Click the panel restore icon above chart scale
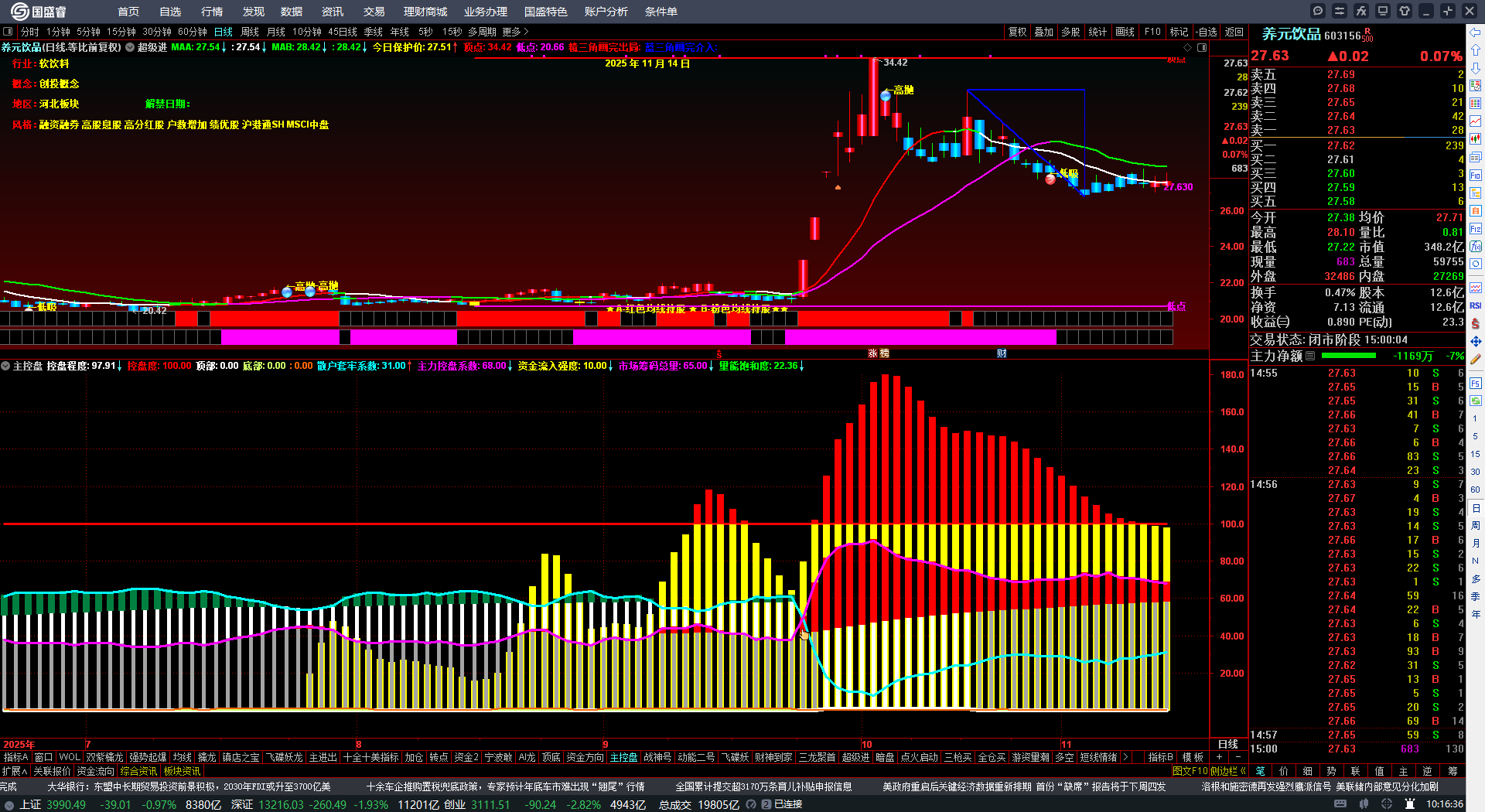1485x812 pixels. pos(1202,47)
